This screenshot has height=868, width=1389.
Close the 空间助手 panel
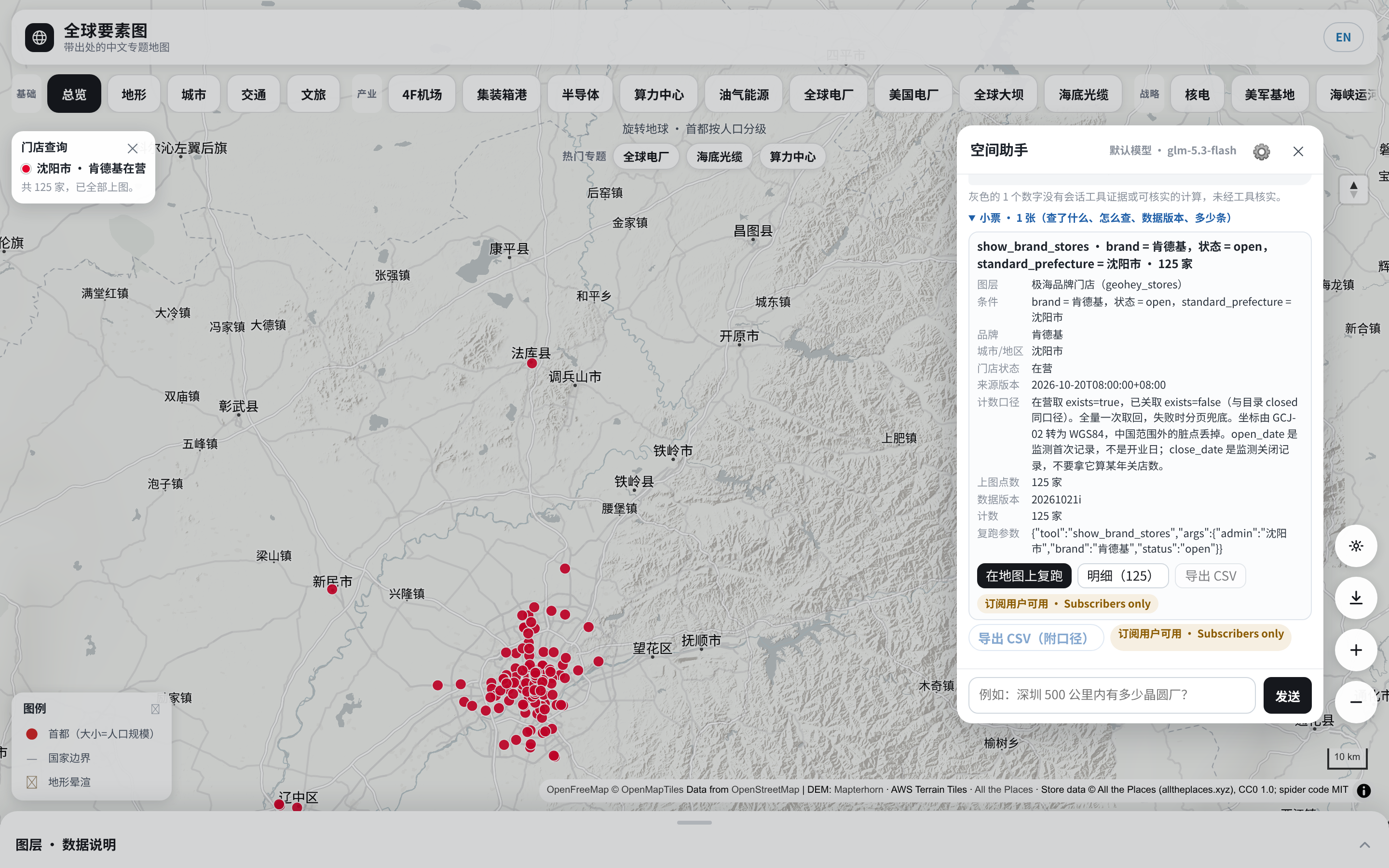point(1298,151)
